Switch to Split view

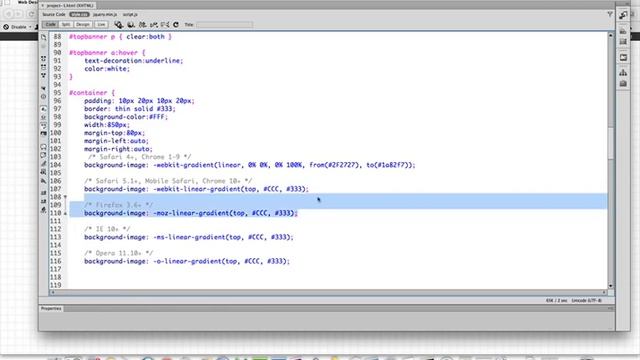coord(66,25)
